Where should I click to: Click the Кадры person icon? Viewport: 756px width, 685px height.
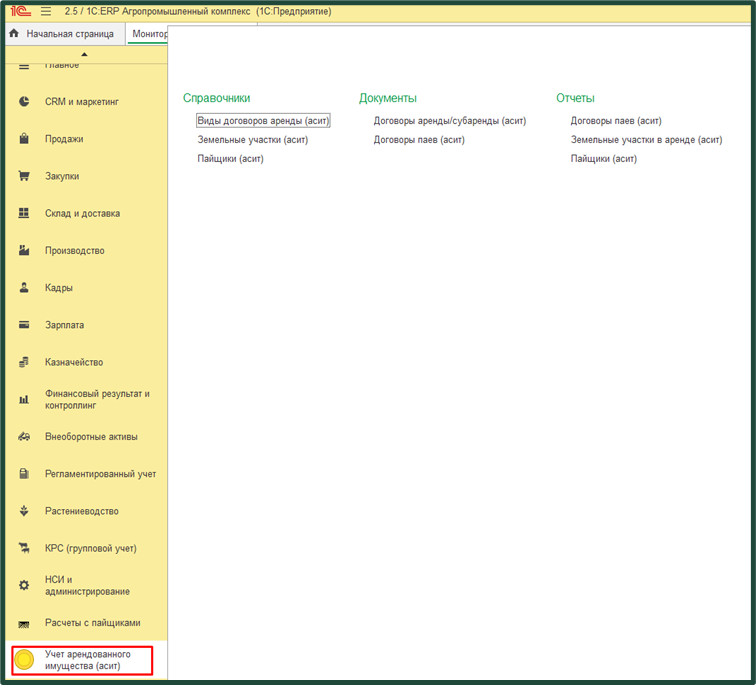click(24, 288)
